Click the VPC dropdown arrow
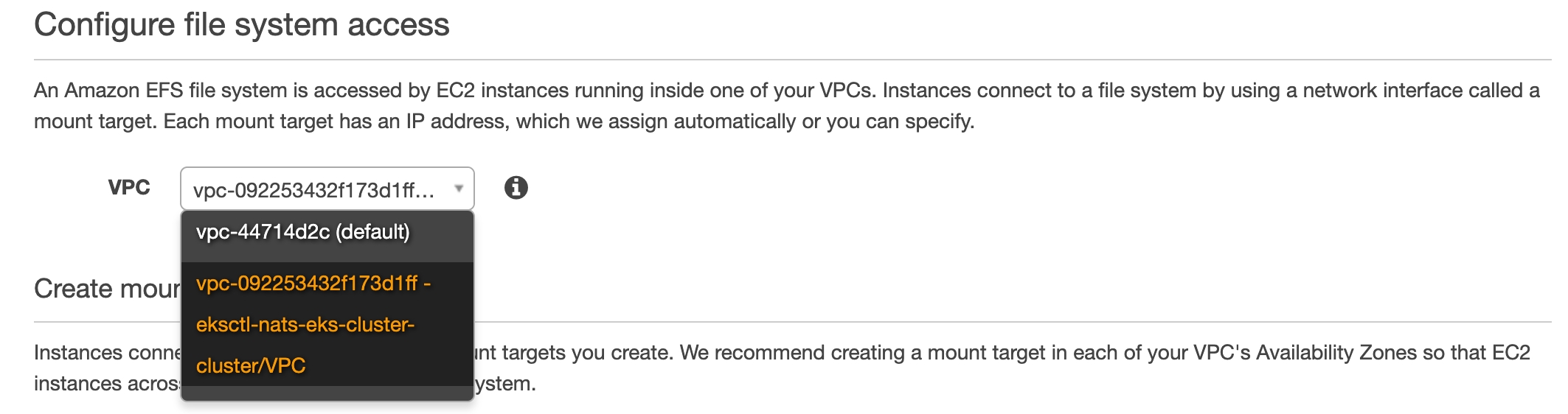The image size is (1568, 414). click(x=459, y=189)
